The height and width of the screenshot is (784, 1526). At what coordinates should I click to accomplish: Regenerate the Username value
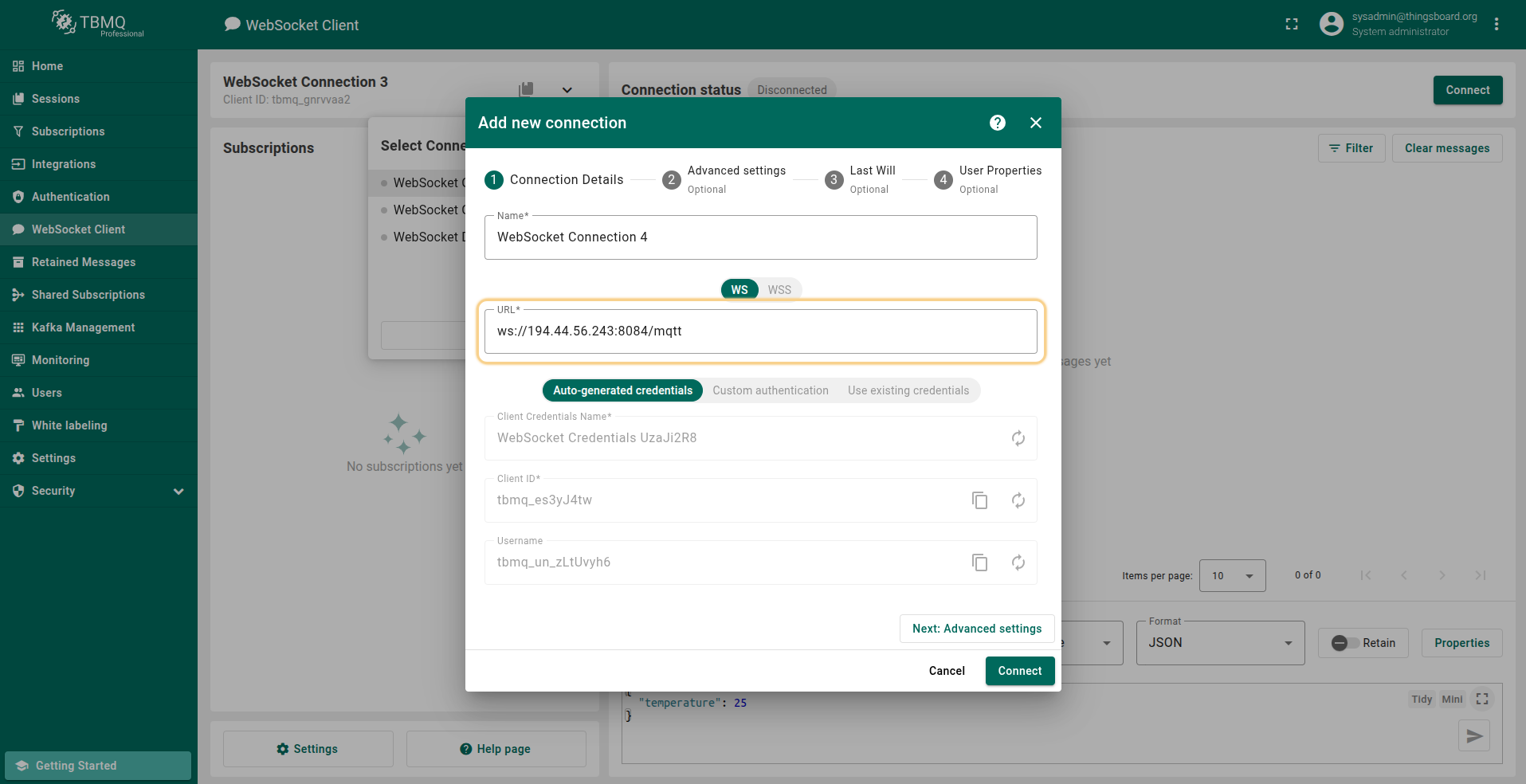(1018, 563)
